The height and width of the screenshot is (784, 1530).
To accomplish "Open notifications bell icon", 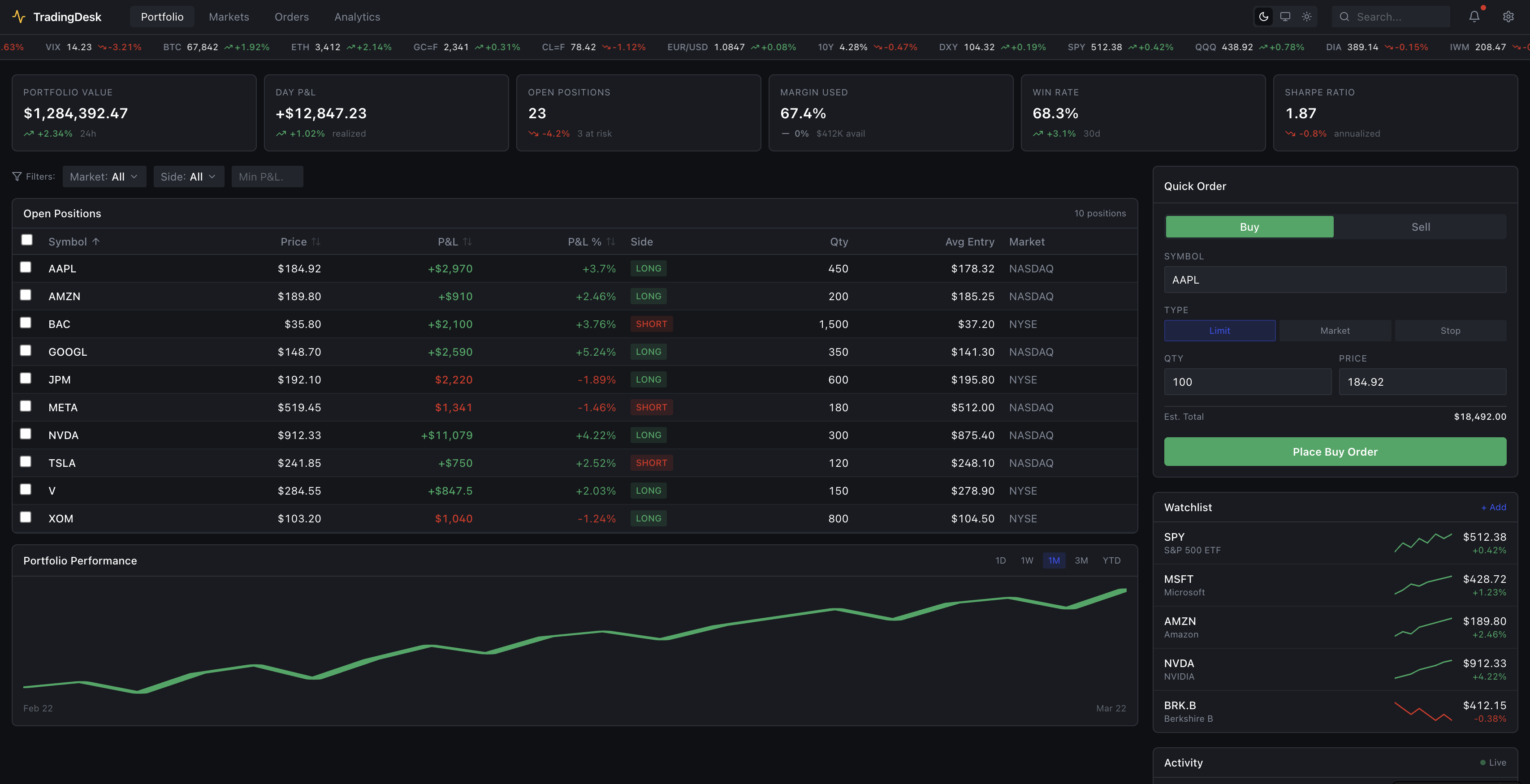I will (1474, 17).
